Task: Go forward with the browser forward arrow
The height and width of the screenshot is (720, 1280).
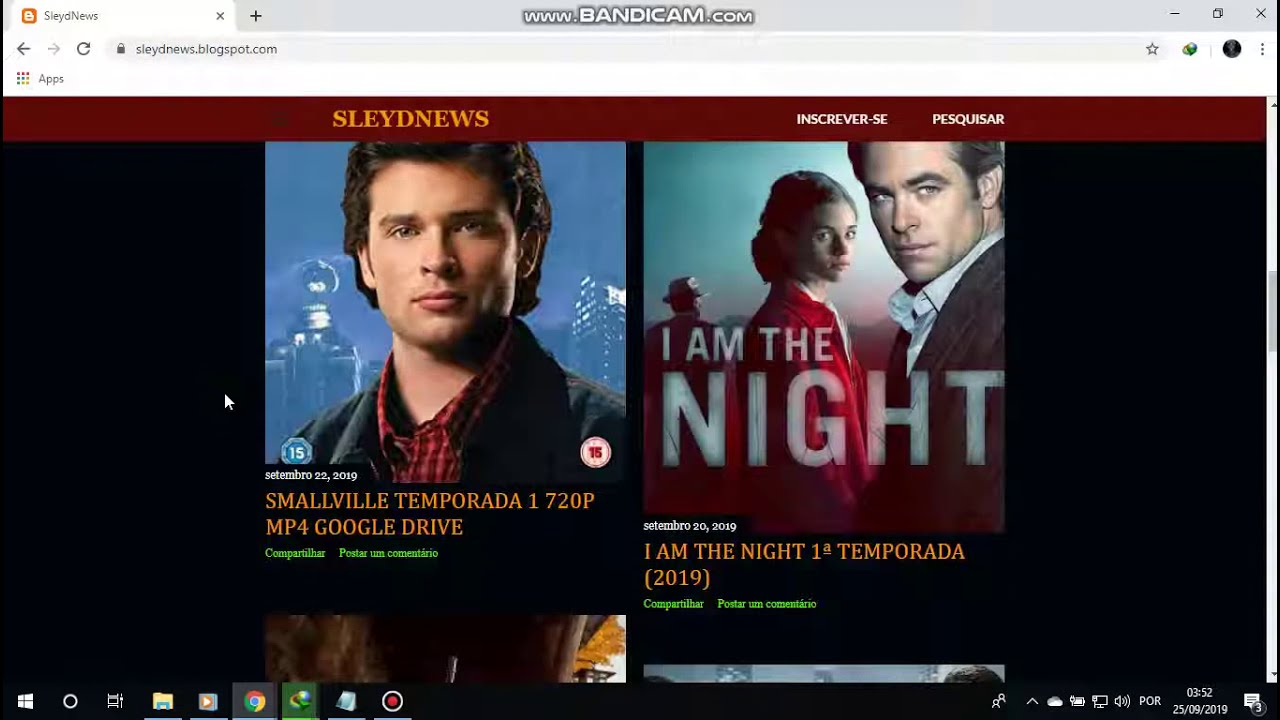Action: point(54,49)
